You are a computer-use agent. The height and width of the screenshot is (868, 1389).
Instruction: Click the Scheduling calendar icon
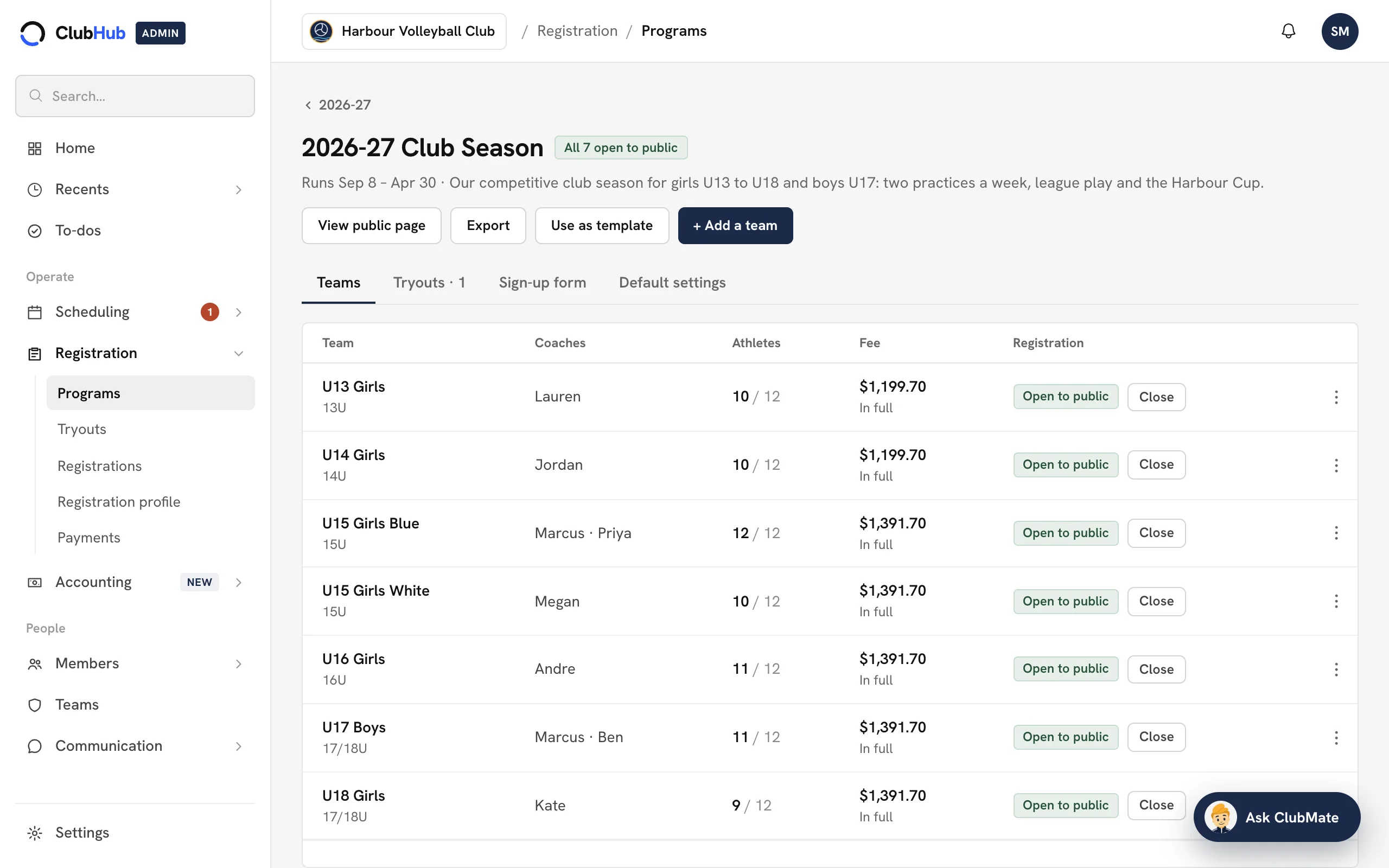pos(34,312)
